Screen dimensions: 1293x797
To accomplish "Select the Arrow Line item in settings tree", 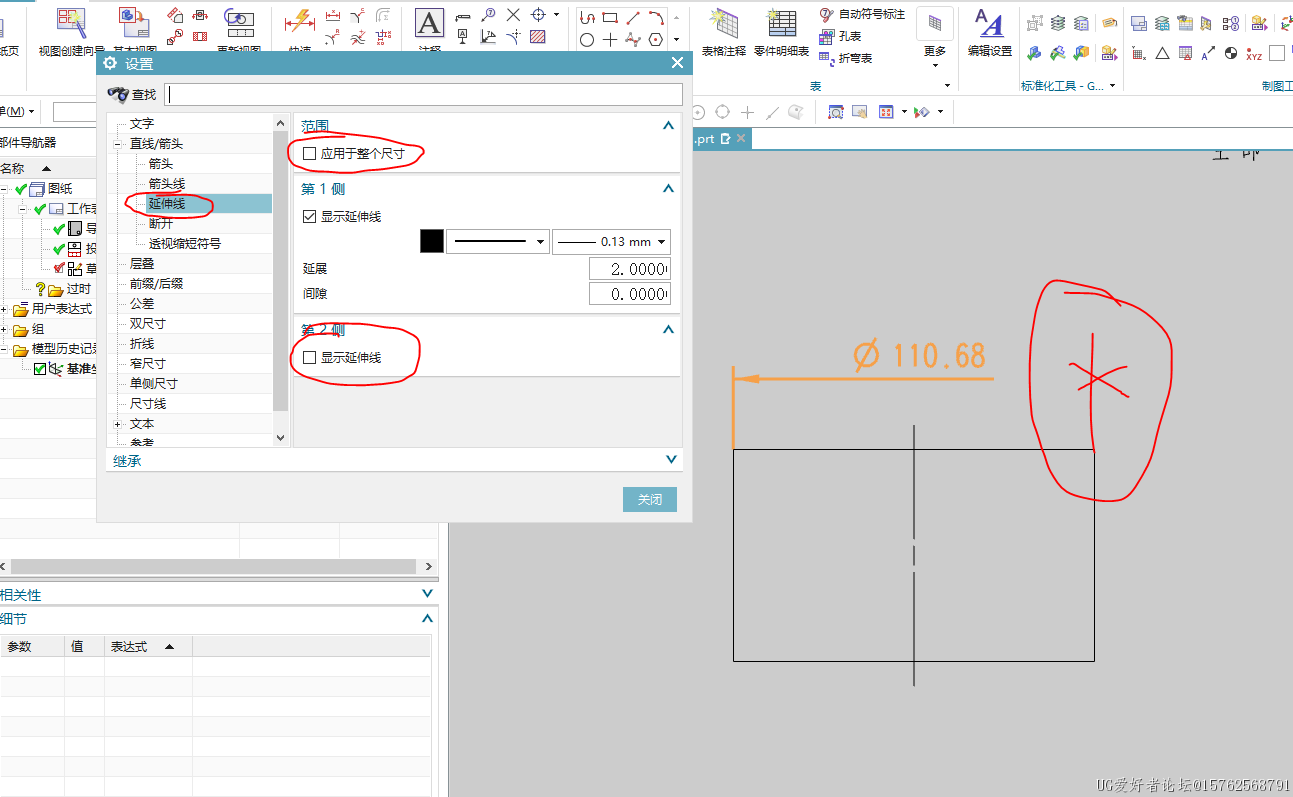I will click(166, 184).
